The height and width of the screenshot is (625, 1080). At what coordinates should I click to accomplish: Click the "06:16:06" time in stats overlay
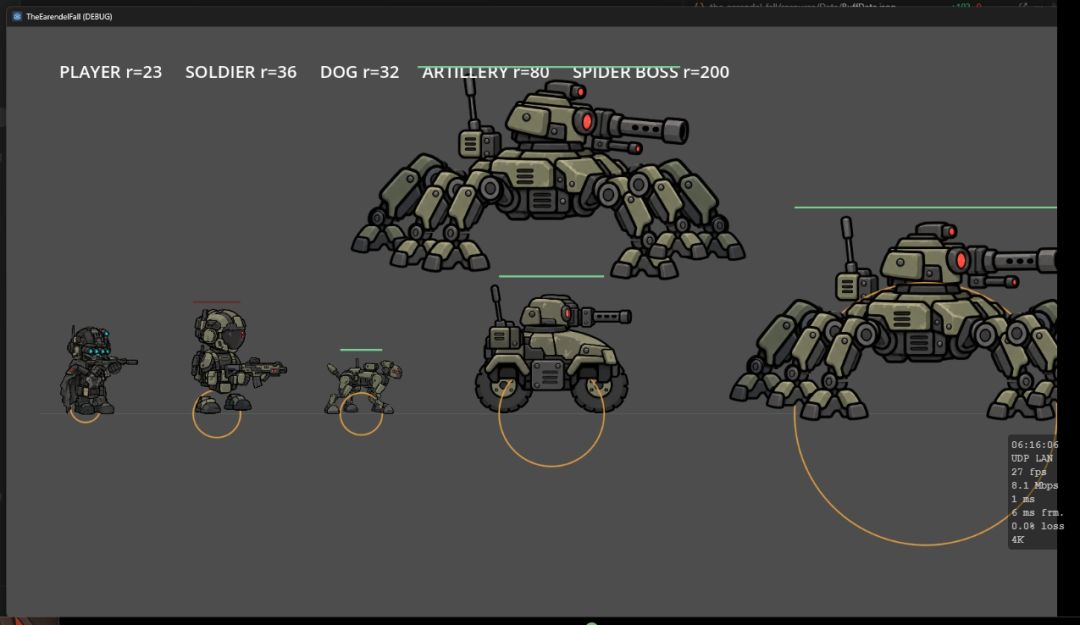click(x=1035, y=444)
